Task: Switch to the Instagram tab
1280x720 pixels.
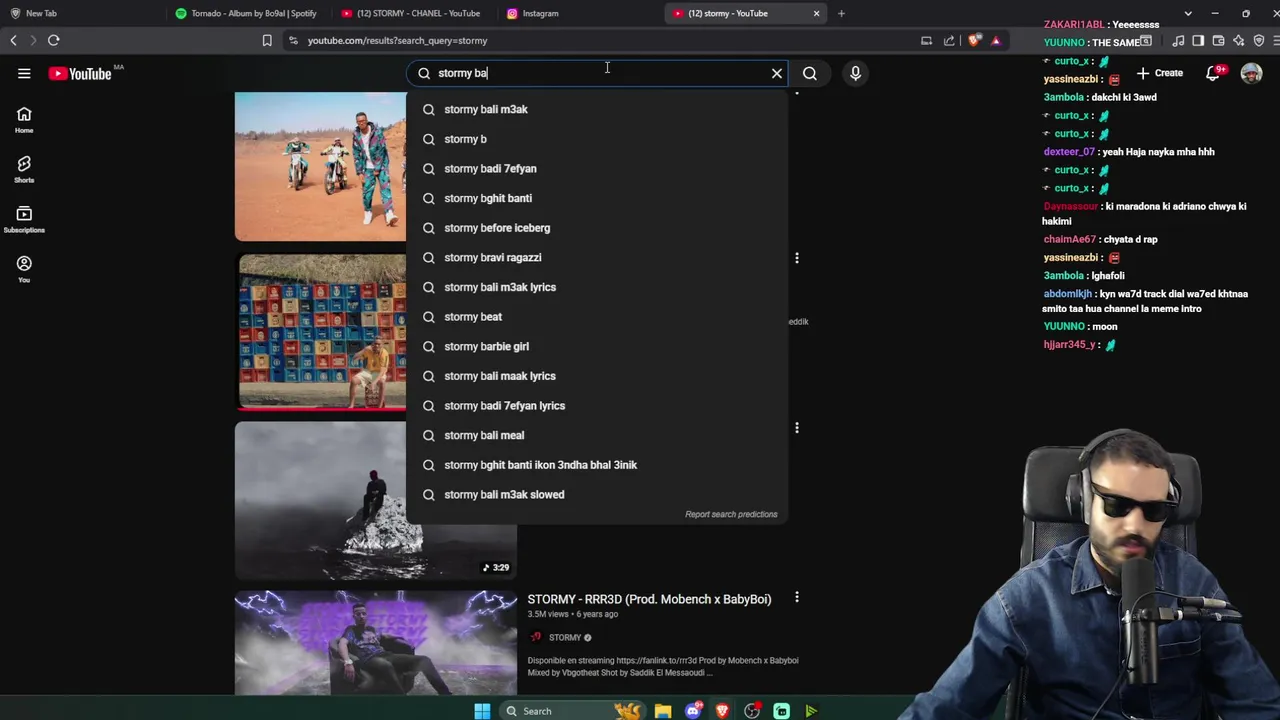Action: (578, 13)
